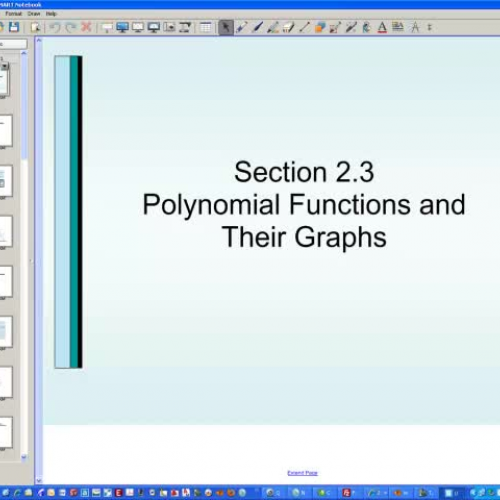Choose the Select arrow pointer tool

coord(226,27)
